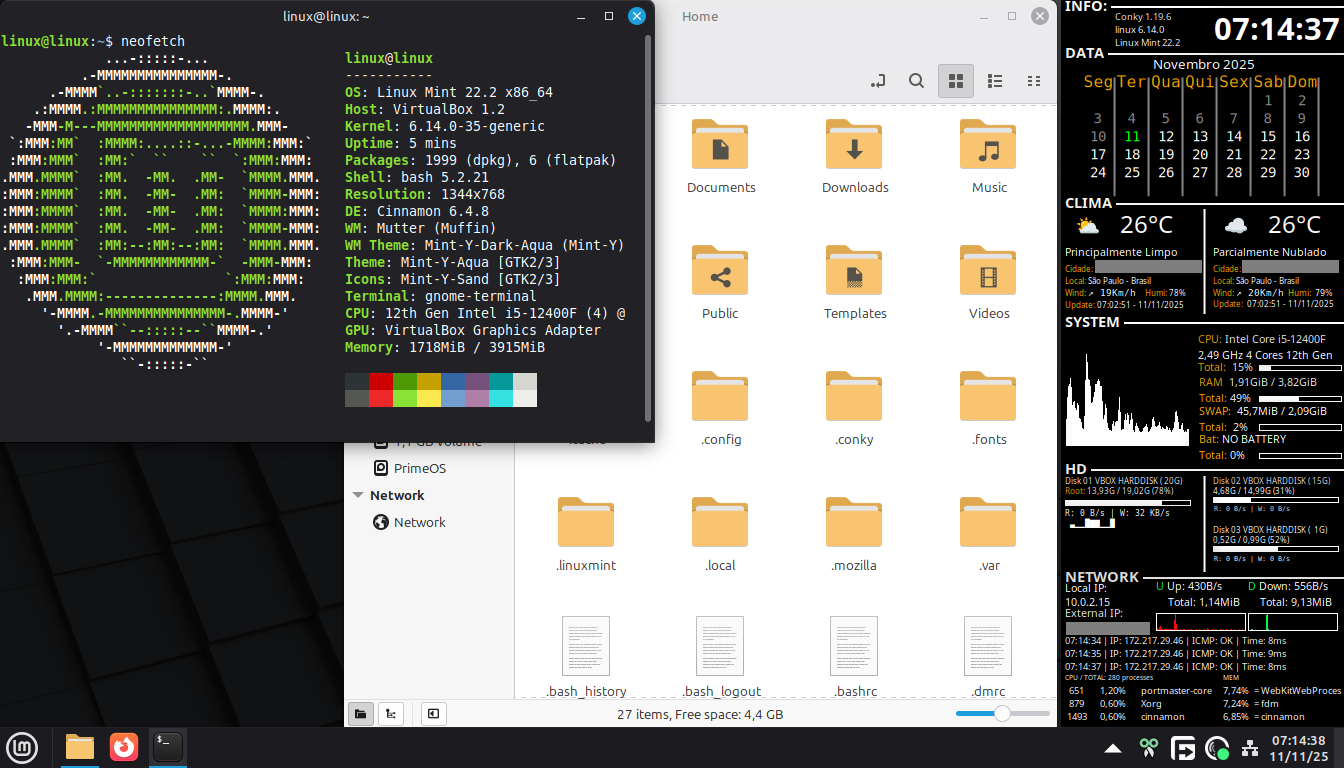Click the search icon in Nemo toolbar
The height and width of the screenshot is (768, 1344).
tap(915, 81)
